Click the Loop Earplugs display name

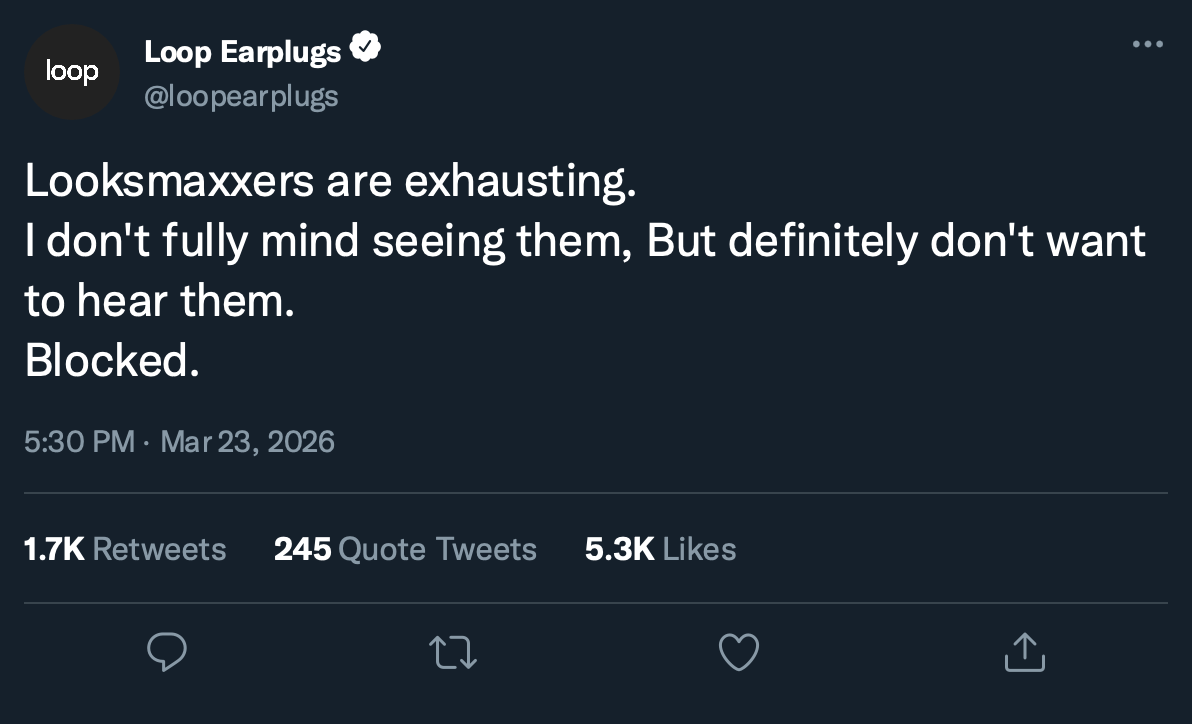click(x=242, y=51)
